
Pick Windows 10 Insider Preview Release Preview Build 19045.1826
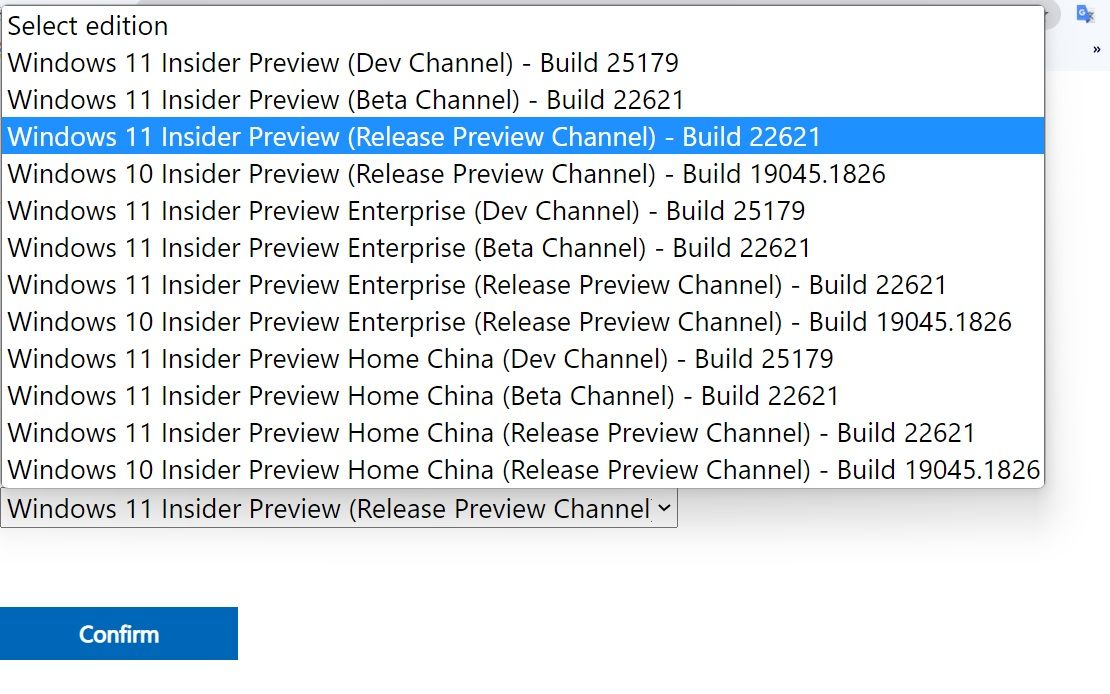coord(446,174)
